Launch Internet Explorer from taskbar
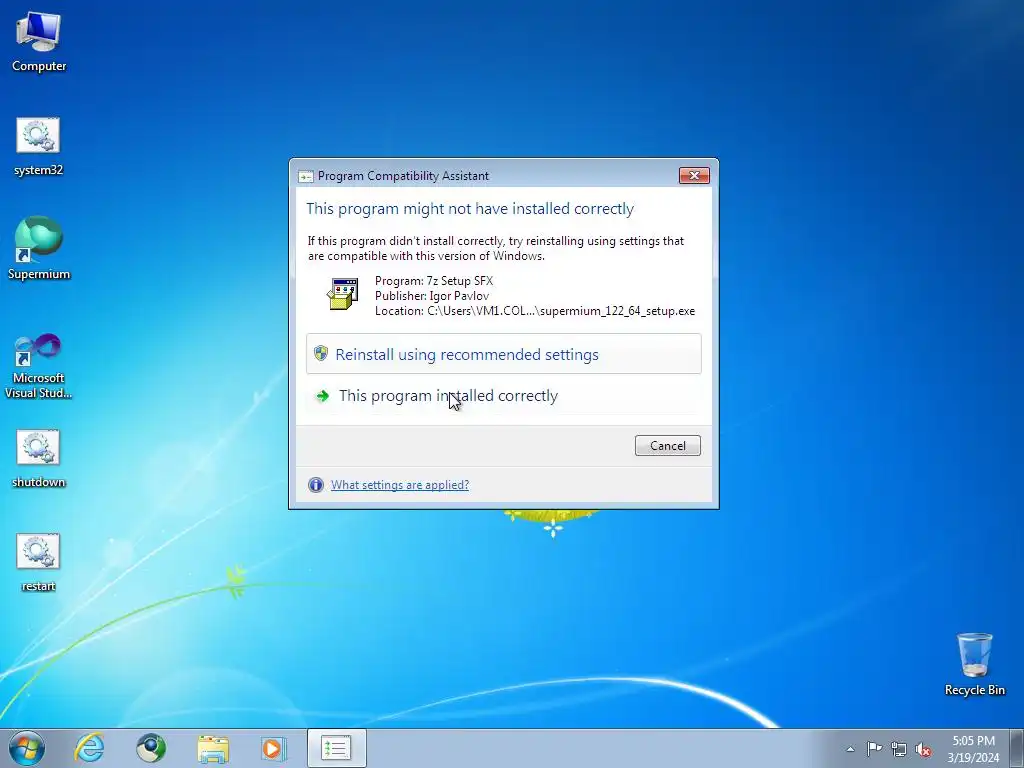The image size is (1024, 768). [89, 748]
